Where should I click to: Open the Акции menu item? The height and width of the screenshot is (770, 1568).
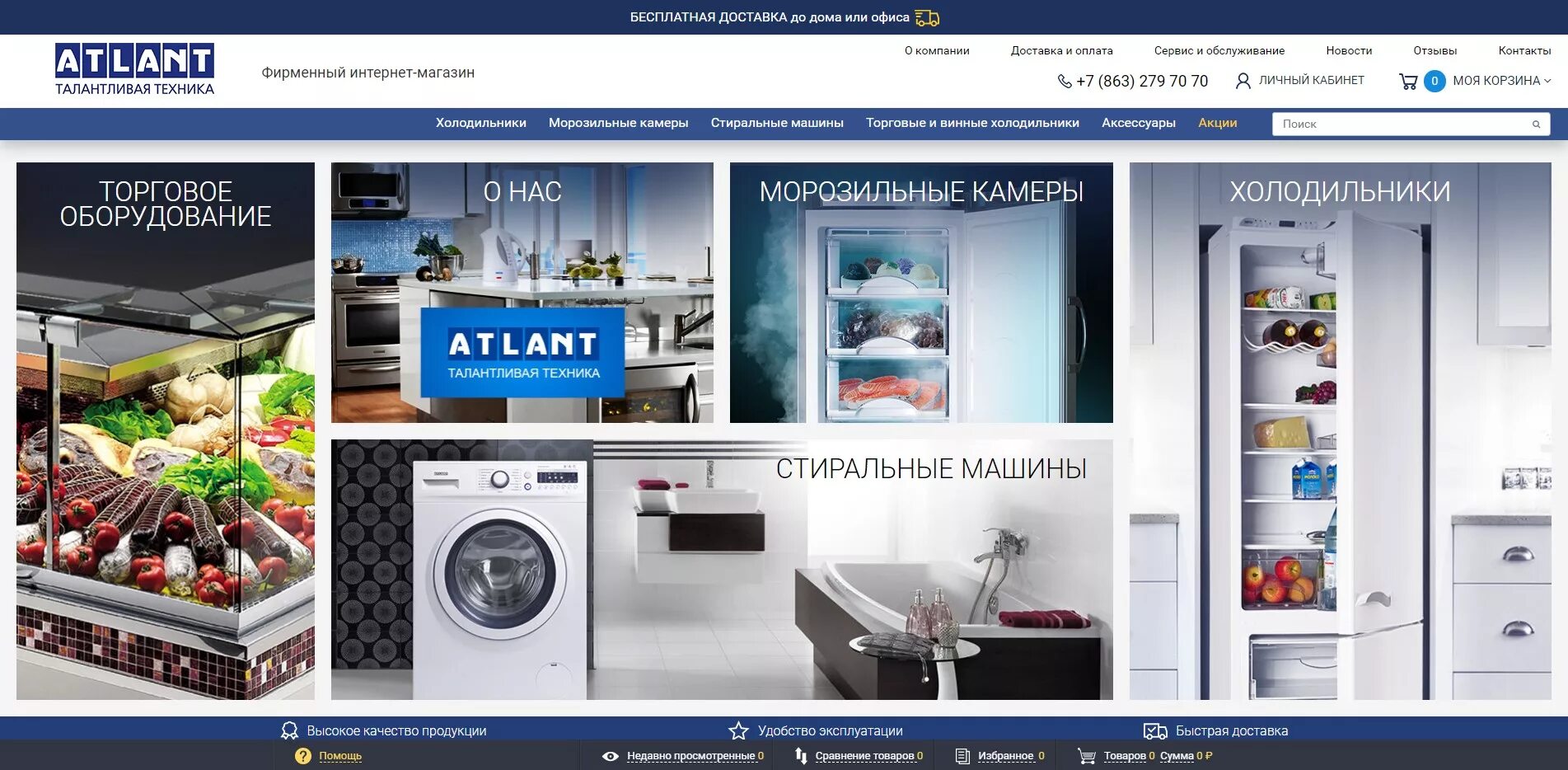coord(1218,123)
